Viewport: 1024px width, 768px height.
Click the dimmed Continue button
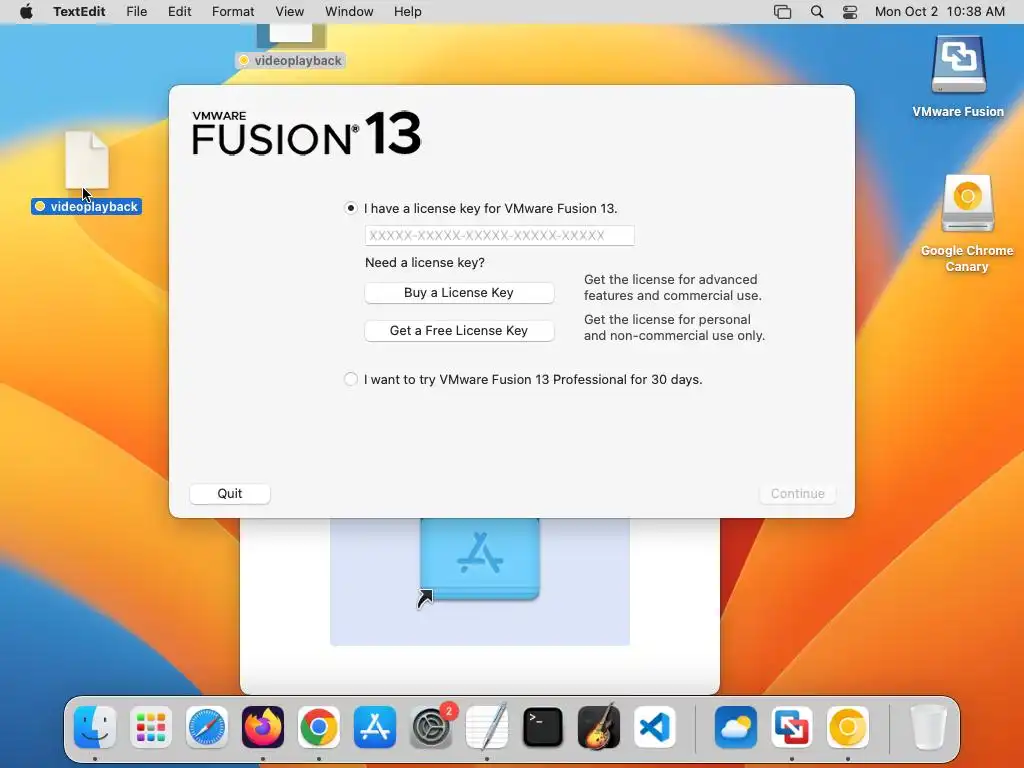coord(797,494)
